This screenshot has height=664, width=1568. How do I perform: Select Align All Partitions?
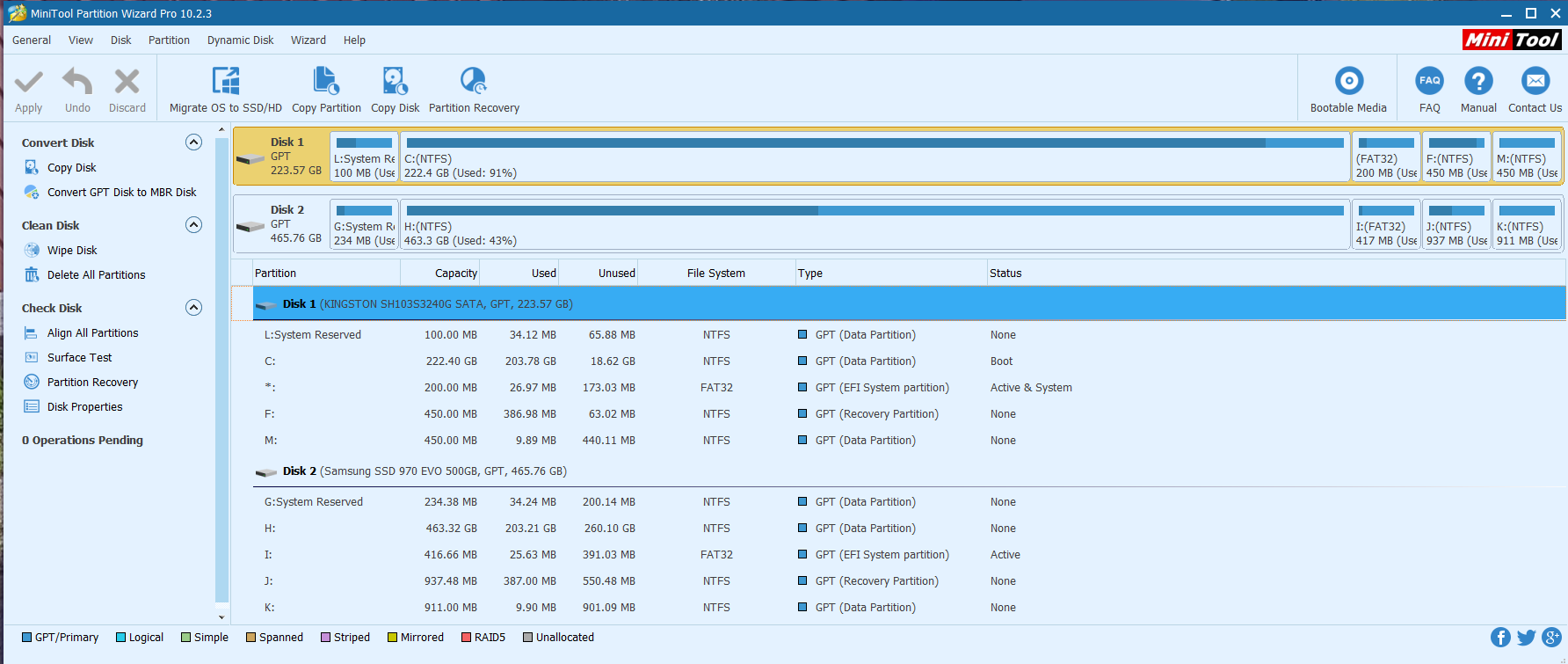pyautogui.click(x=93, y=332)
